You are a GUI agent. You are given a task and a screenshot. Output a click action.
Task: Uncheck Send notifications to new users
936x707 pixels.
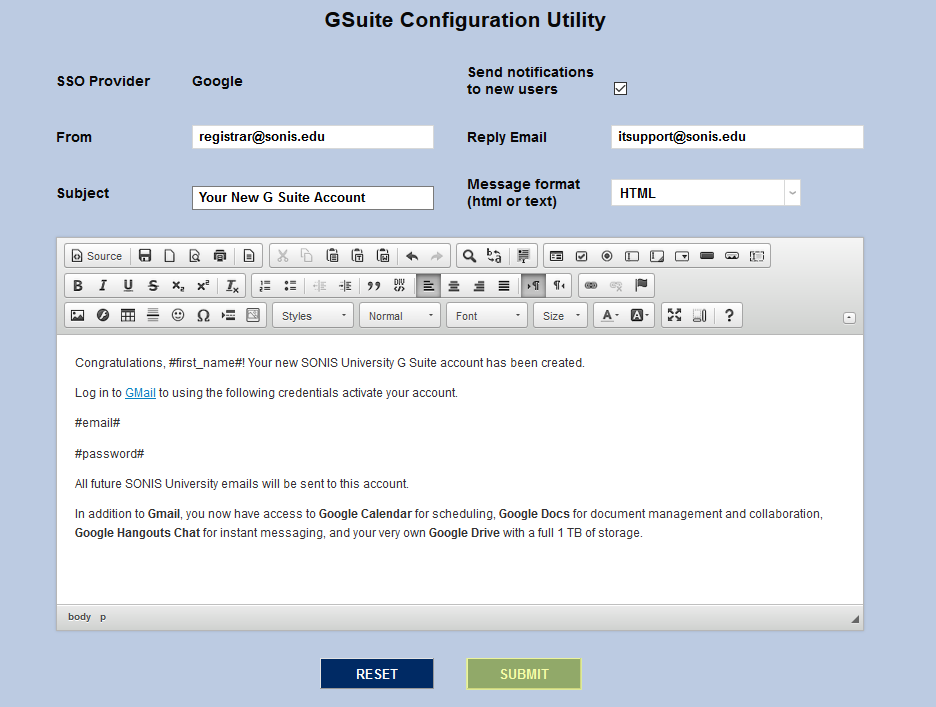point(620,89)
